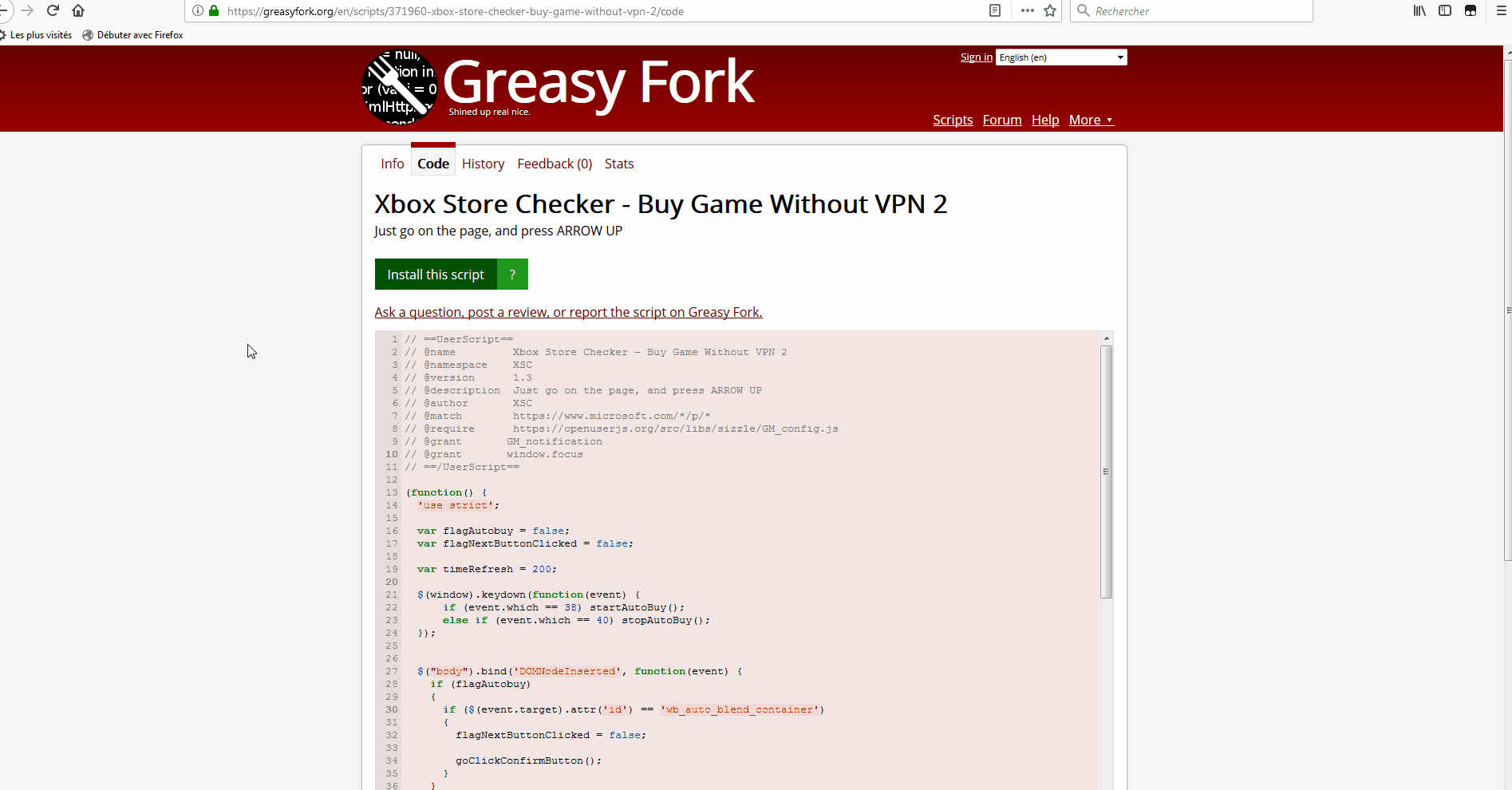Viewport: 1512px width, 790px height.
Task: Click the Rechercher search input field
Action: (x=1197, y=11)
